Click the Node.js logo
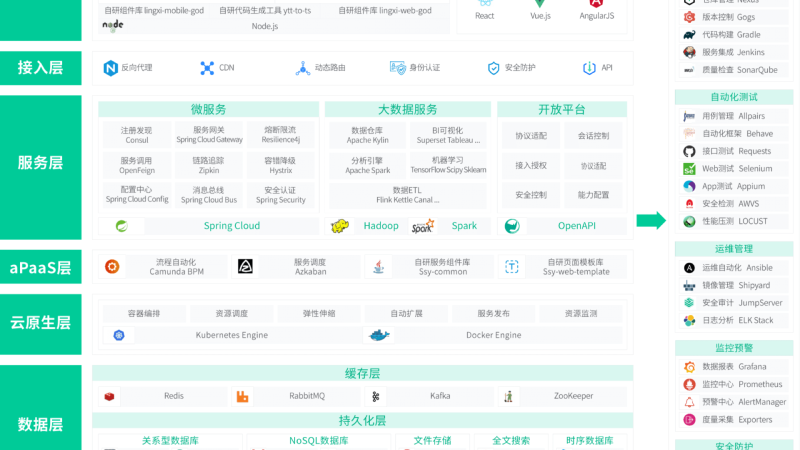Image resolution: width=800 pixels, height=450 pixels. [x=113, y=24]
